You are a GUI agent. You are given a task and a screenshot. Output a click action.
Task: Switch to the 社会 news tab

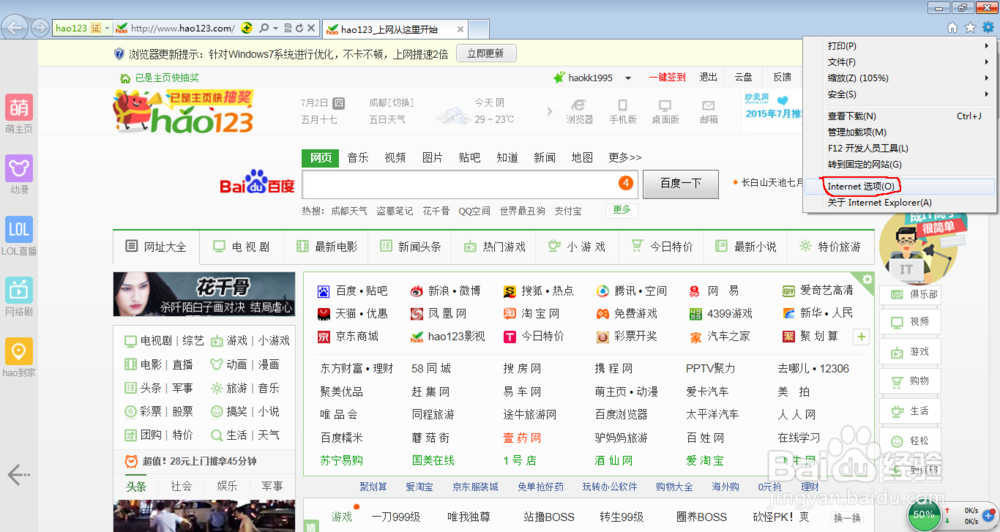(181, 486)
